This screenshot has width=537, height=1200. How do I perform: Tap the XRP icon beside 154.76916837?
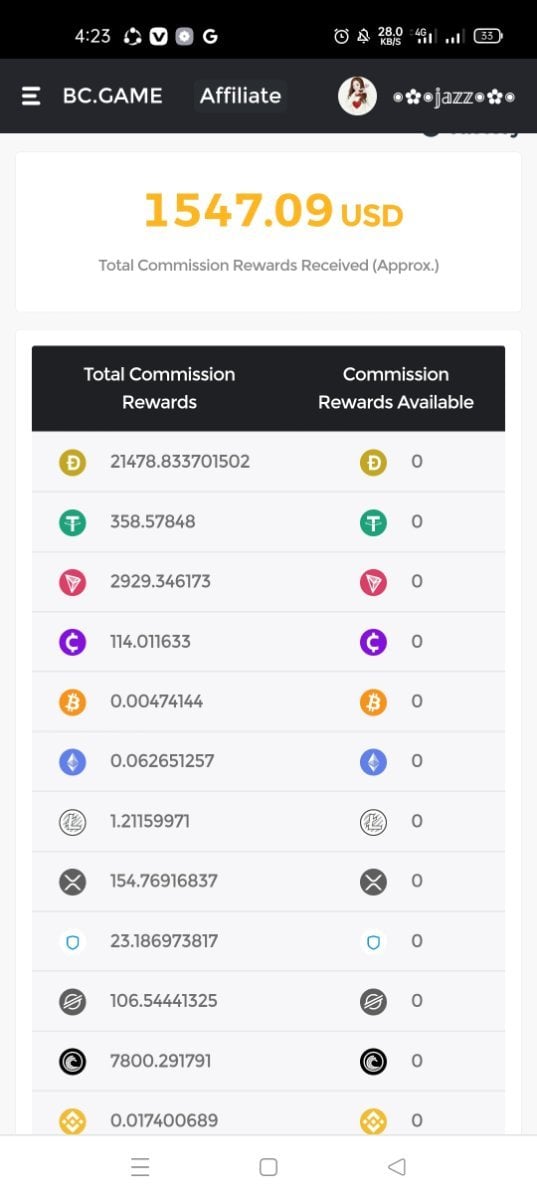pyautogui.click(x=73, y=882)
